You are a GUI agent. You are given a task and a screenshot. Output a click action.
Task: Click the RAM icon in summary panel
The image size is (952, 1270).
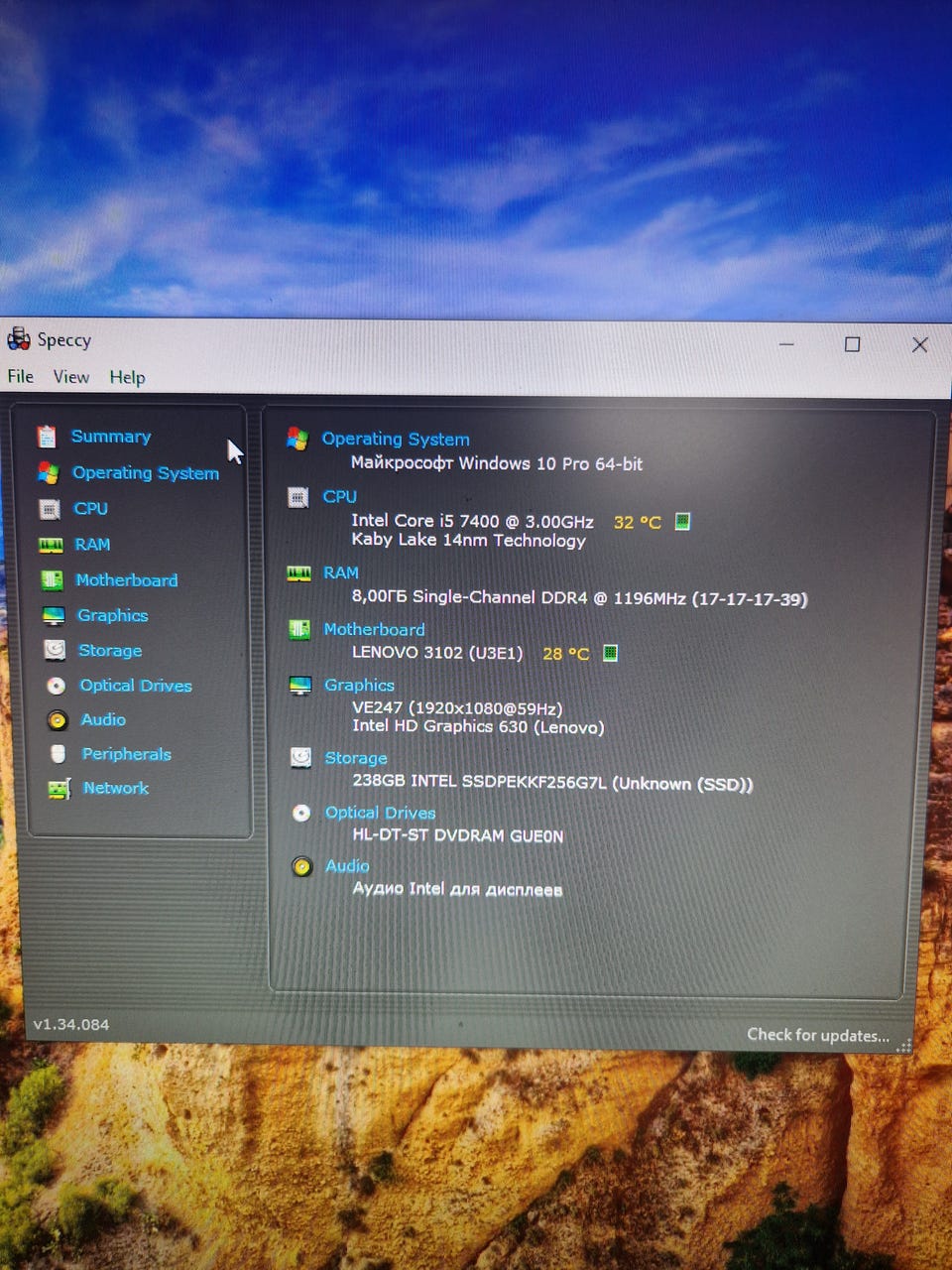coord(298,573)
